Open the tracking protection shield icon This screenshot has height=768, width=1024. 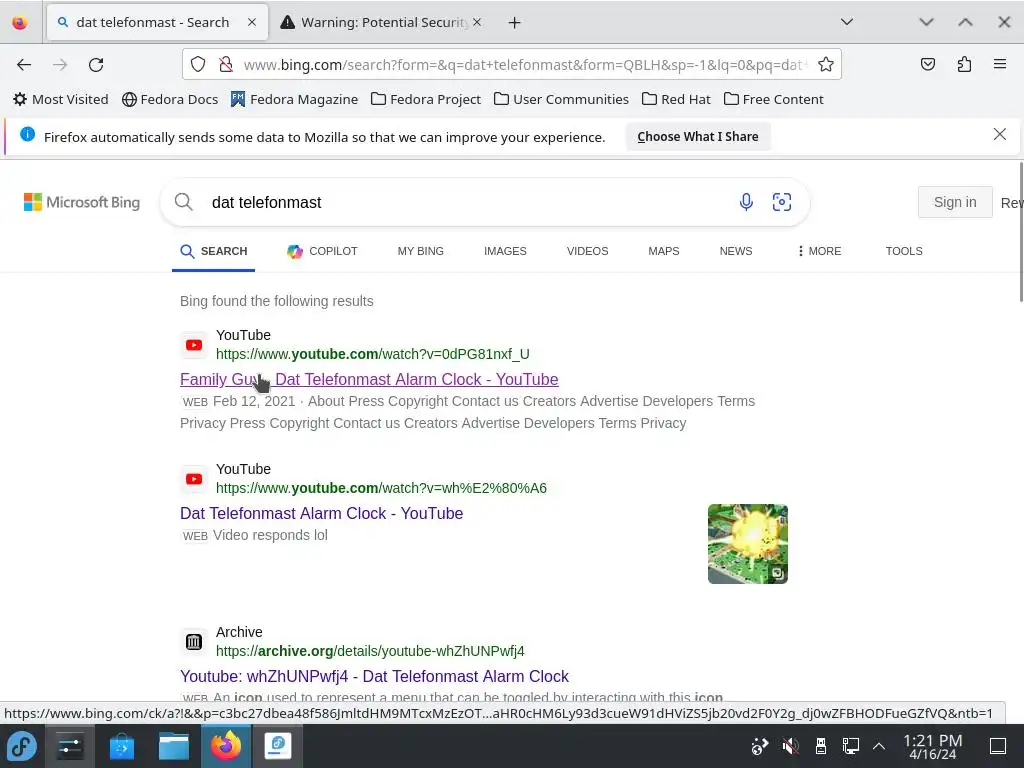pyautogui.click(x=198, y=65)
